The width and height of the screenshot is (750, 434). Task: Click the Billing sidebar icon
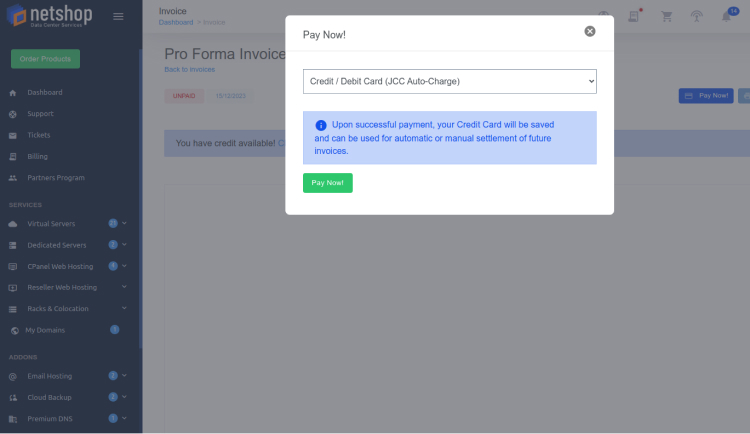(13, 156)
